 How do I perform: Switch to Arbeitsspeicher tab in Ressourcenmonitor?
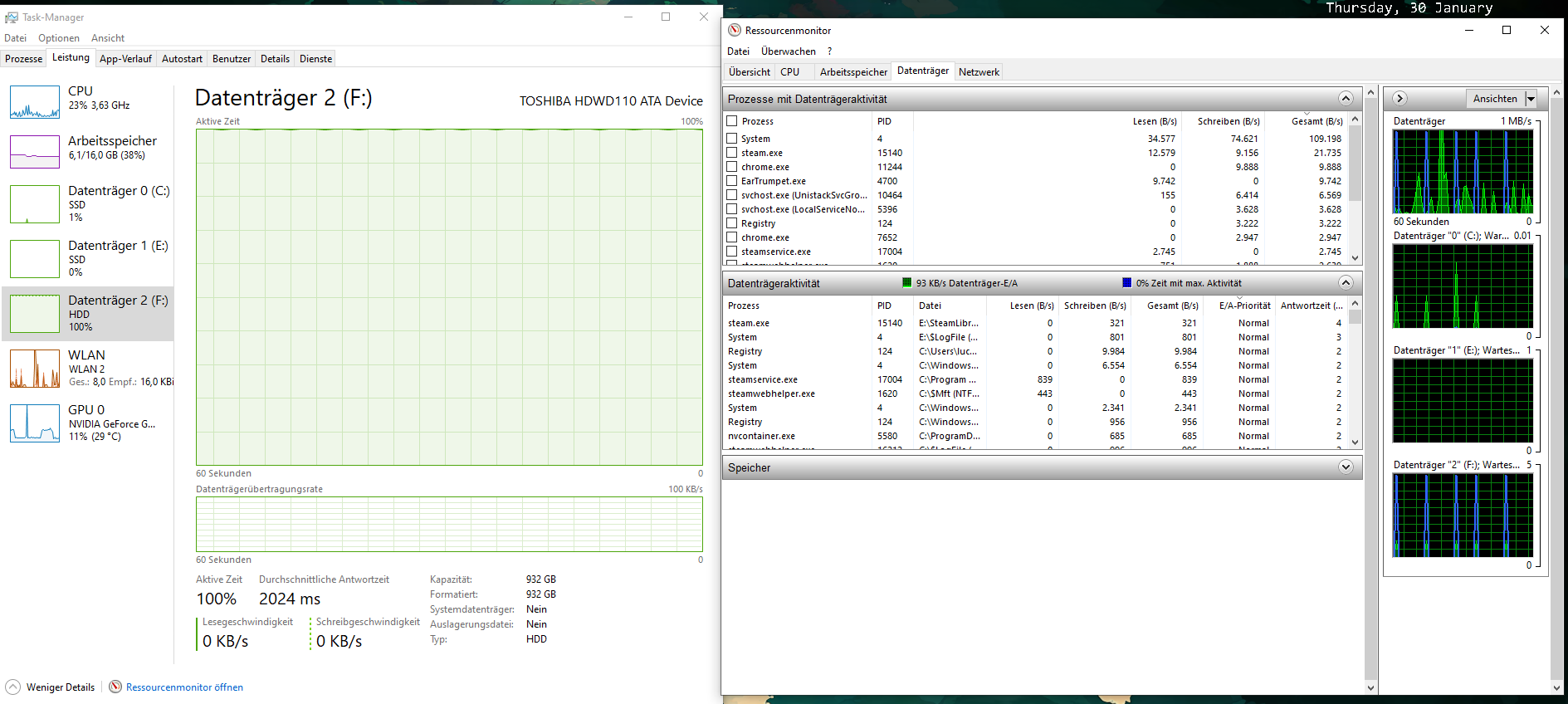pyautogui.click(x=853, y=71)
